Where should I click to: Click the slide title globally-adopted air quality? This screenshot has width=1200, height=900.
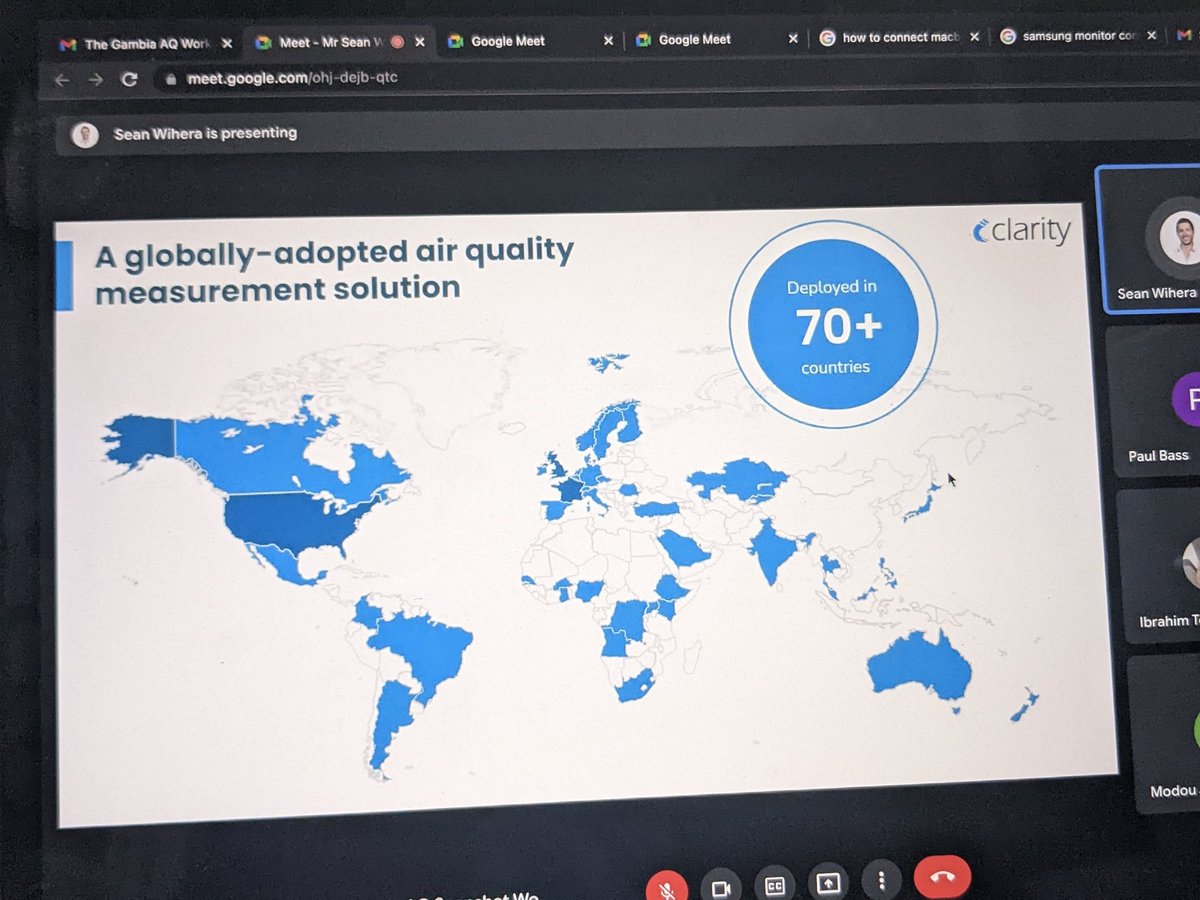pyautogui.click(x=334, y=269)
